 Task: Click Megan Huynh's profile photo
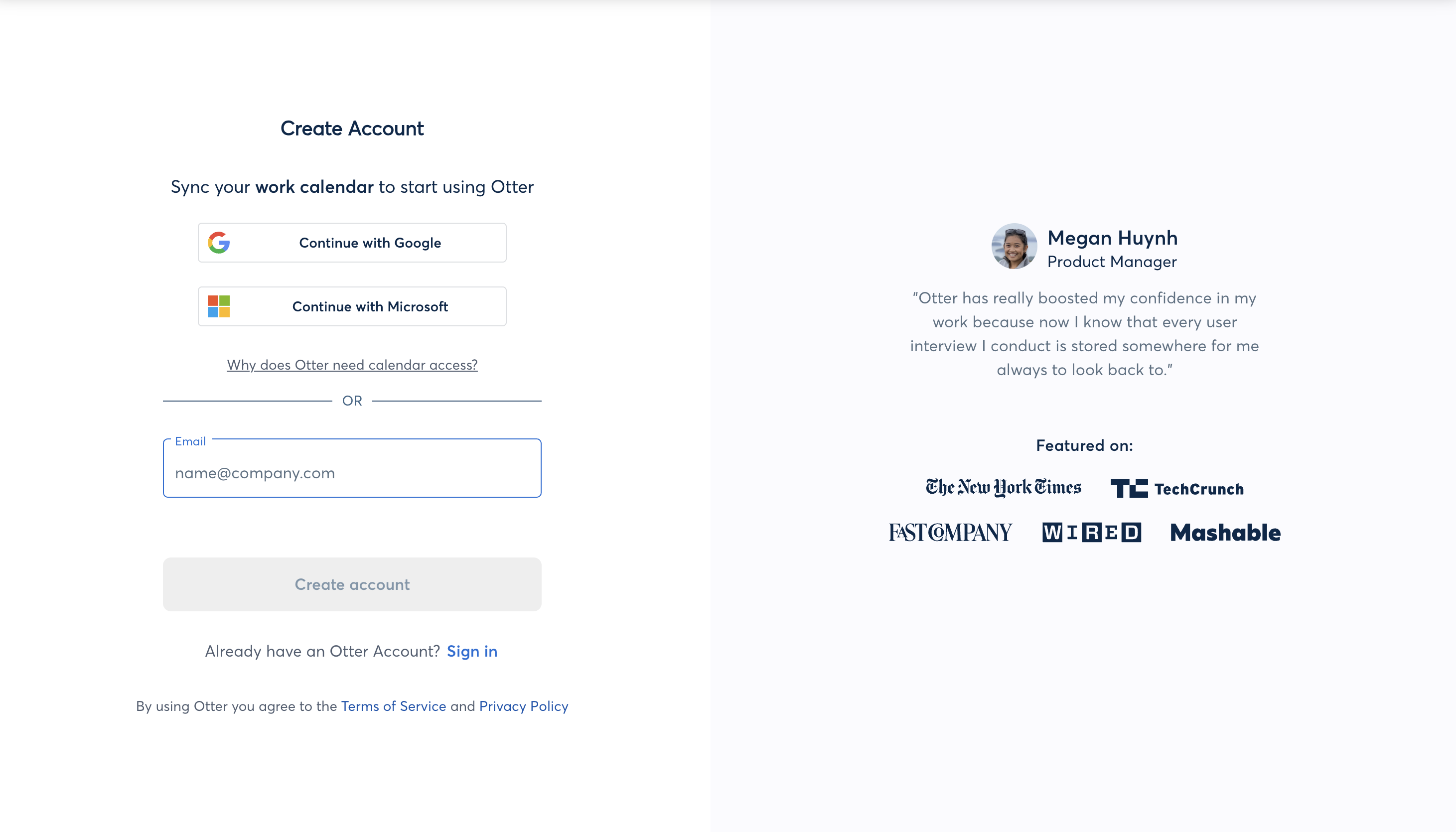[1014, 246]
